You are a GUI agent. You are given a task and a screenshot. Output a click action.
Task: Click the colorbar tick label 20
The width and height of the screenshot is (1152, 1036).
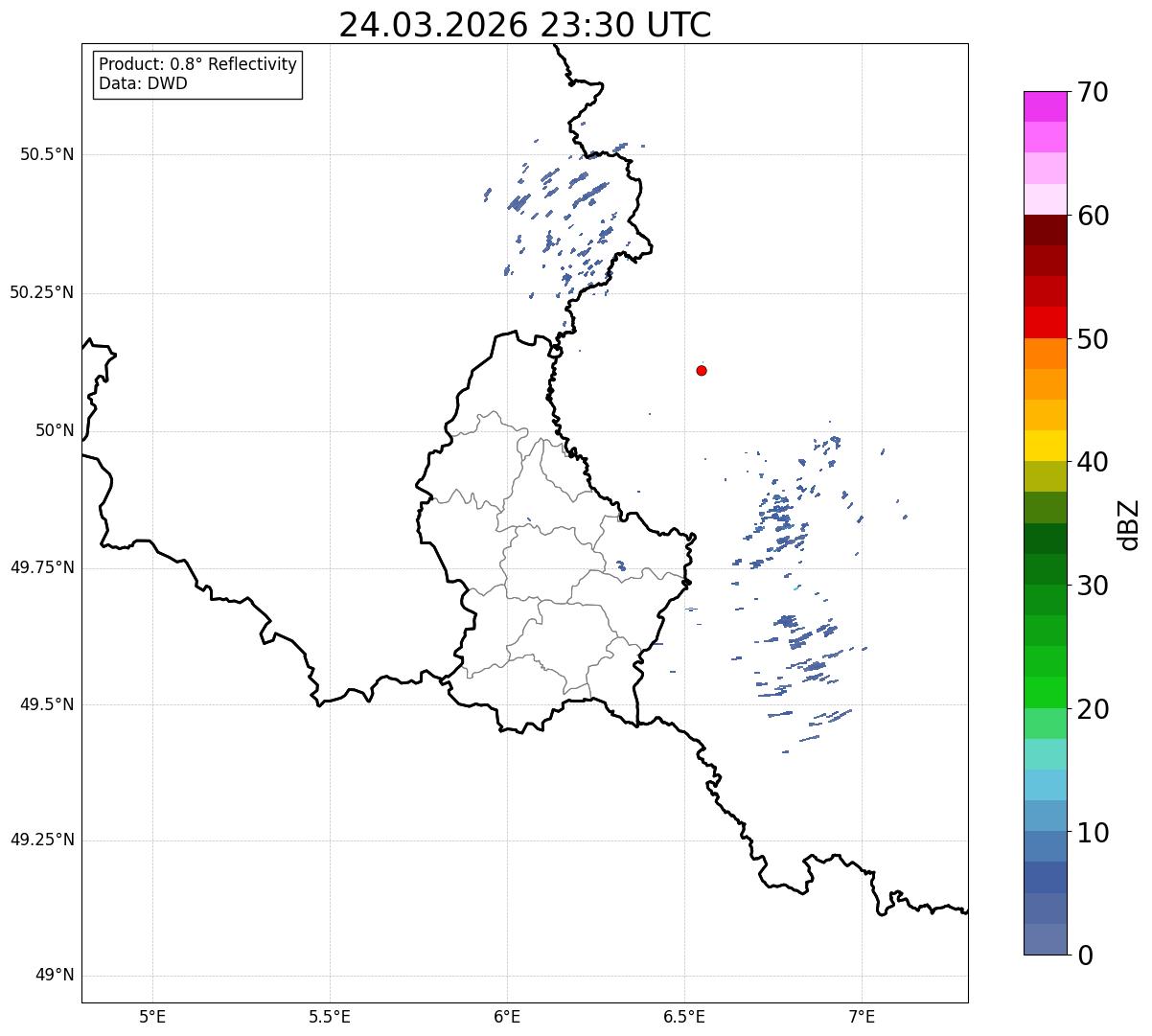tap(1092, 709)
